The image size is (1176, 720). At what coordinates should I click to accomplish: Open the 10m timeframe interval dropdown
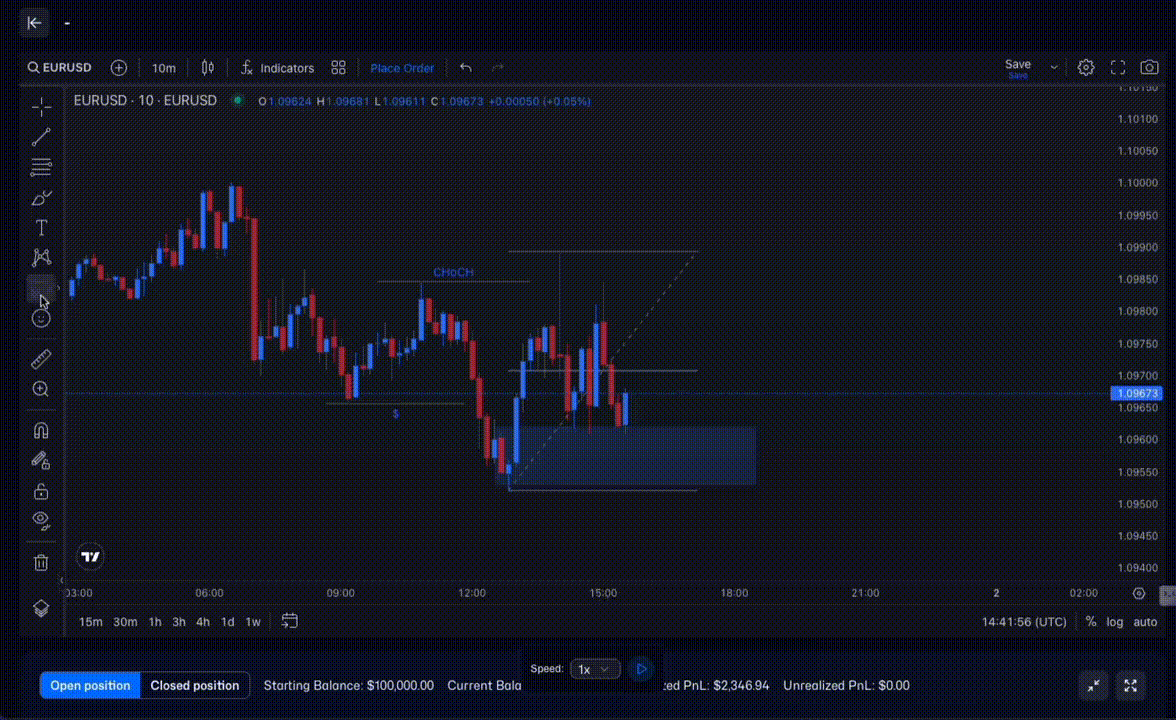pyautogui.click(x=163, y=68)
